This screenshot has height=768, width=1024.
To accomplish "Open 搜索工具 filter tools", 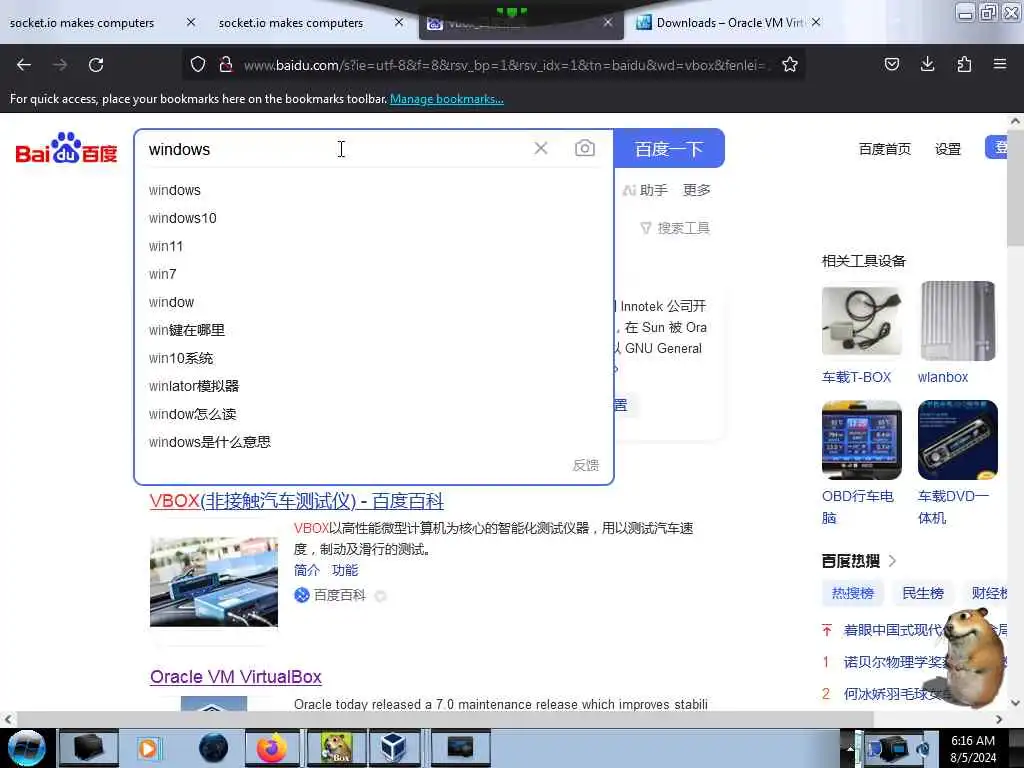I will [675, 228].
